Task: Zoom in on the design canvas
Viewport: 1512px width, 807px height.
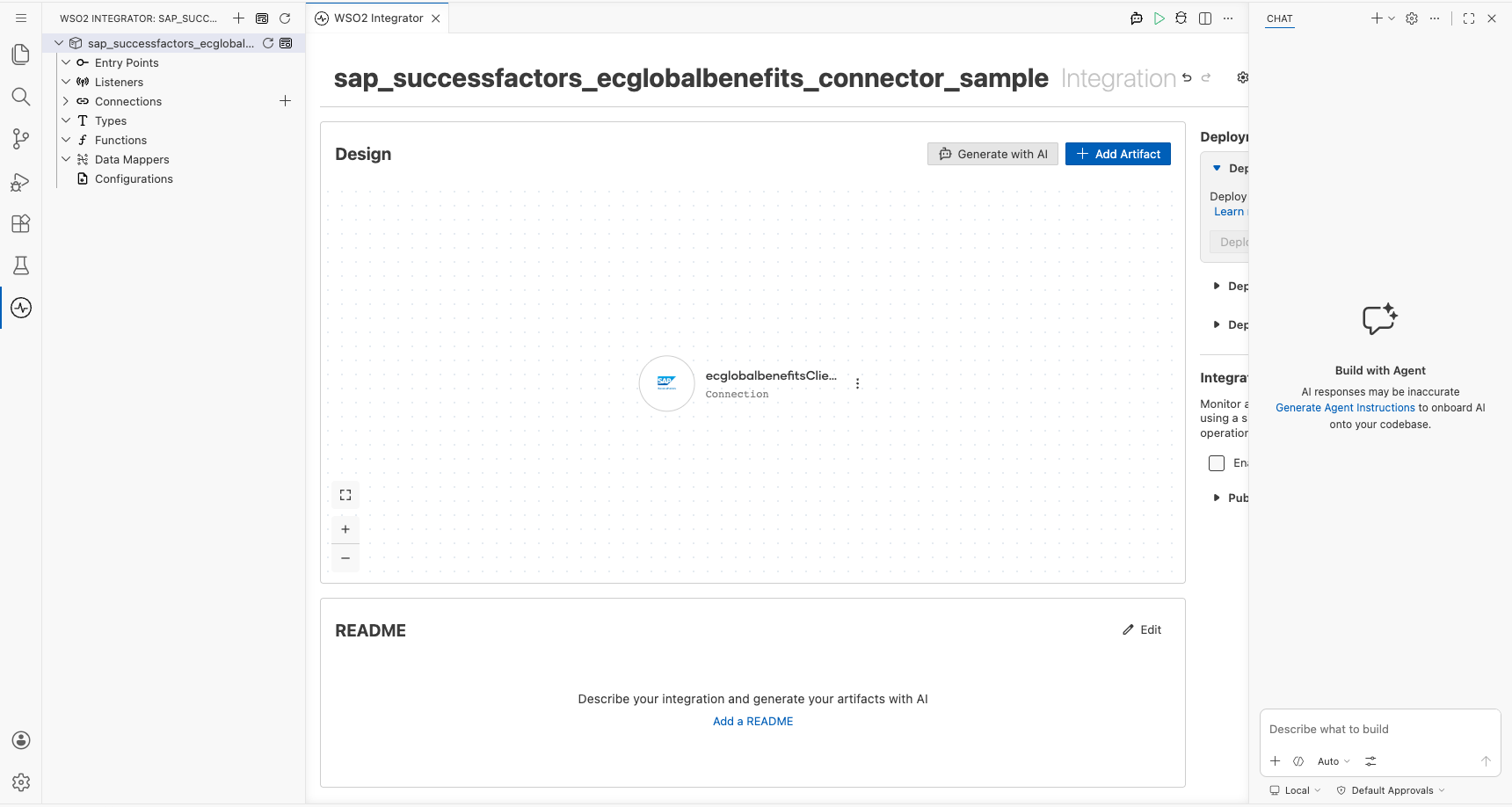Action: click(x=345, y=529)
